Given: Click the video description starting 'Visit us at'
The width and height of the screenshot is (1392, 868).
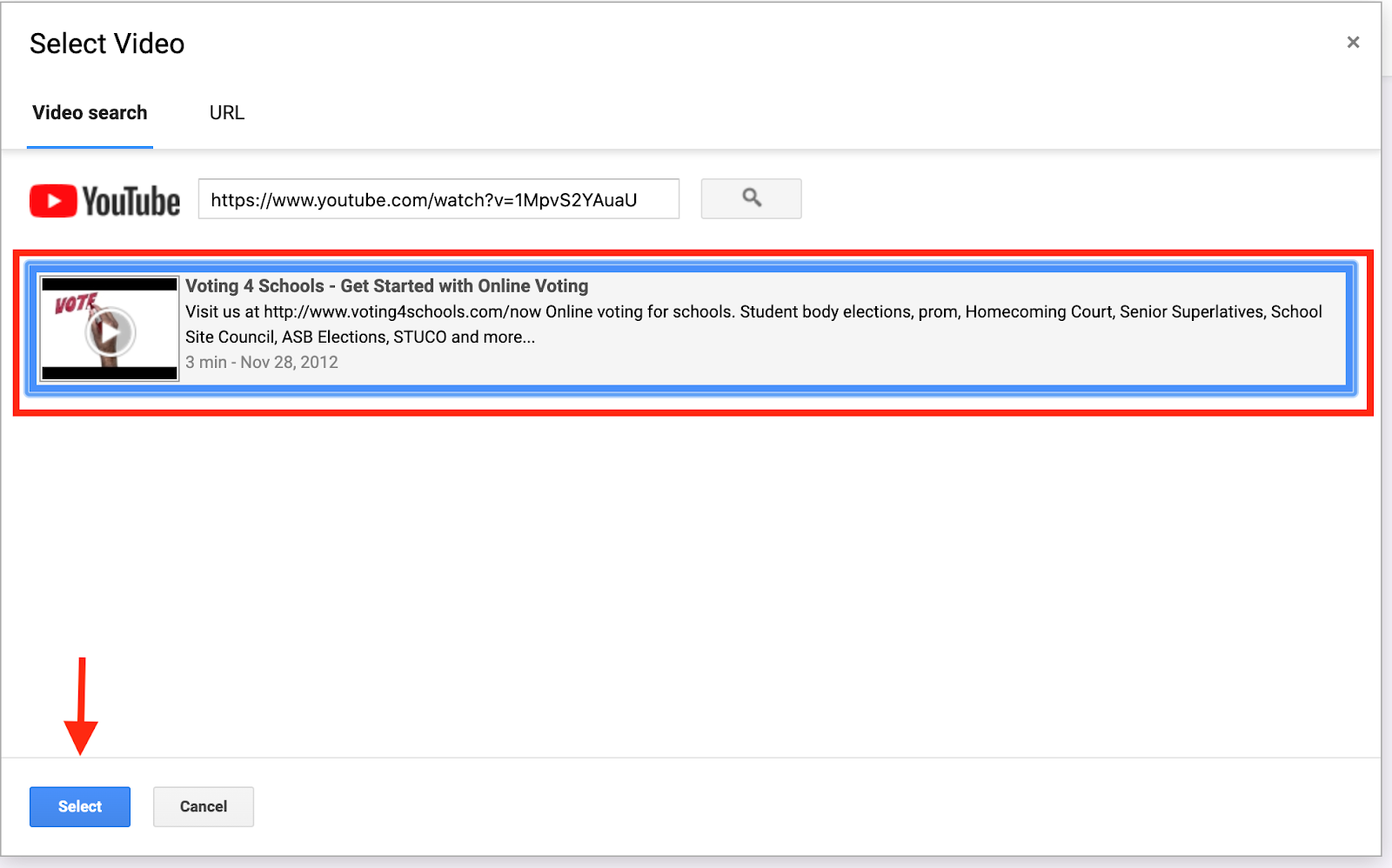Looking at the screenshot, I should click(753, 324).
